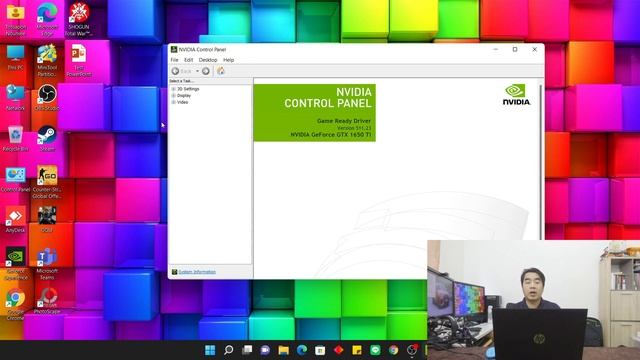The width and height of the screenshot is (640, 360).
Task: Expand the 3D Settings tree node
Action: coord(173,89)
